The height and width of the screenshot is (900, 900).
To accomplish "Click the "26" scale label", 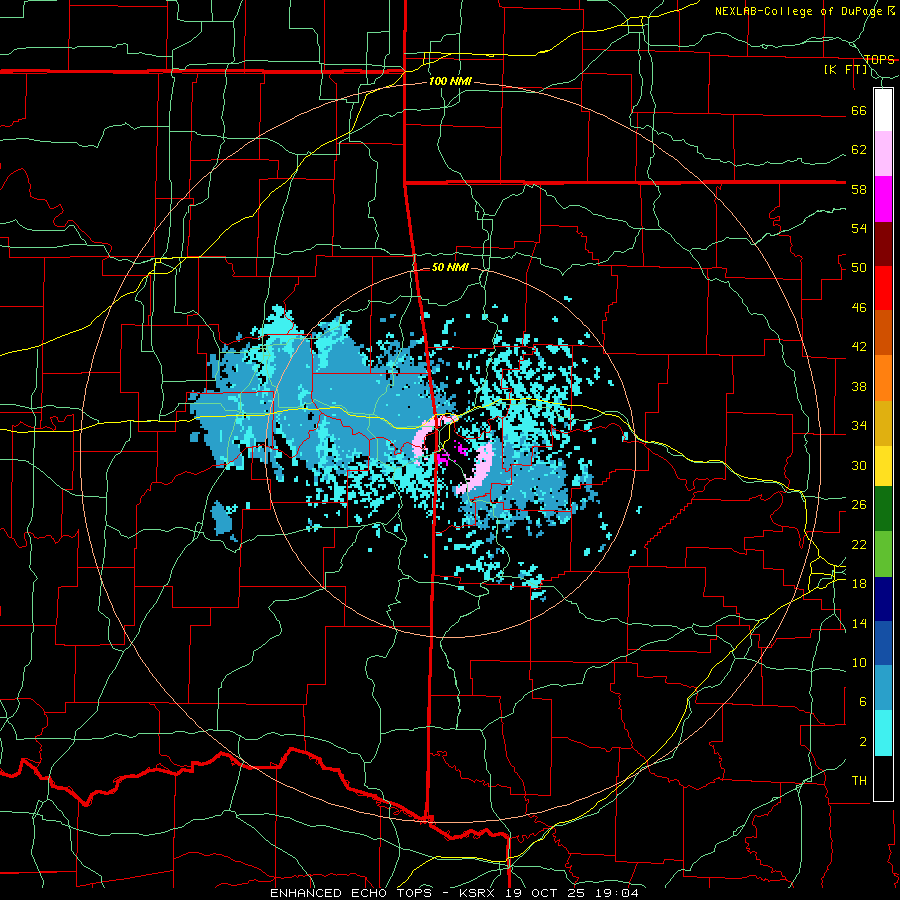I will [x=859, y=505].
